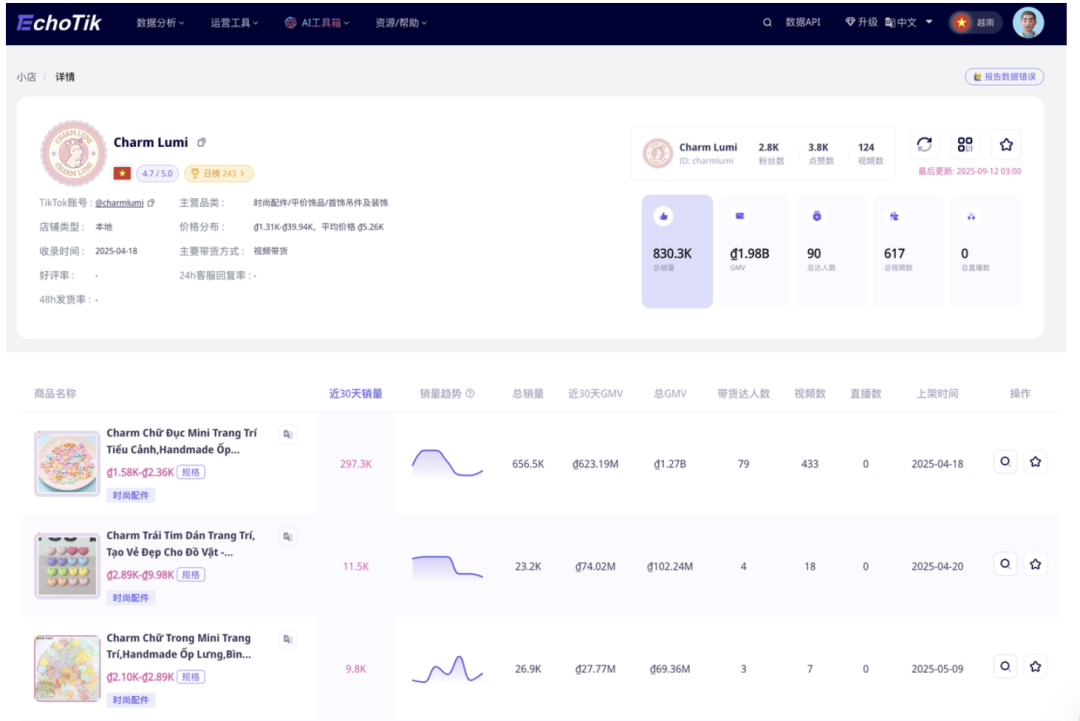Open first product thumbnail image
This screenshot has height=721, width=1080.
67,462
